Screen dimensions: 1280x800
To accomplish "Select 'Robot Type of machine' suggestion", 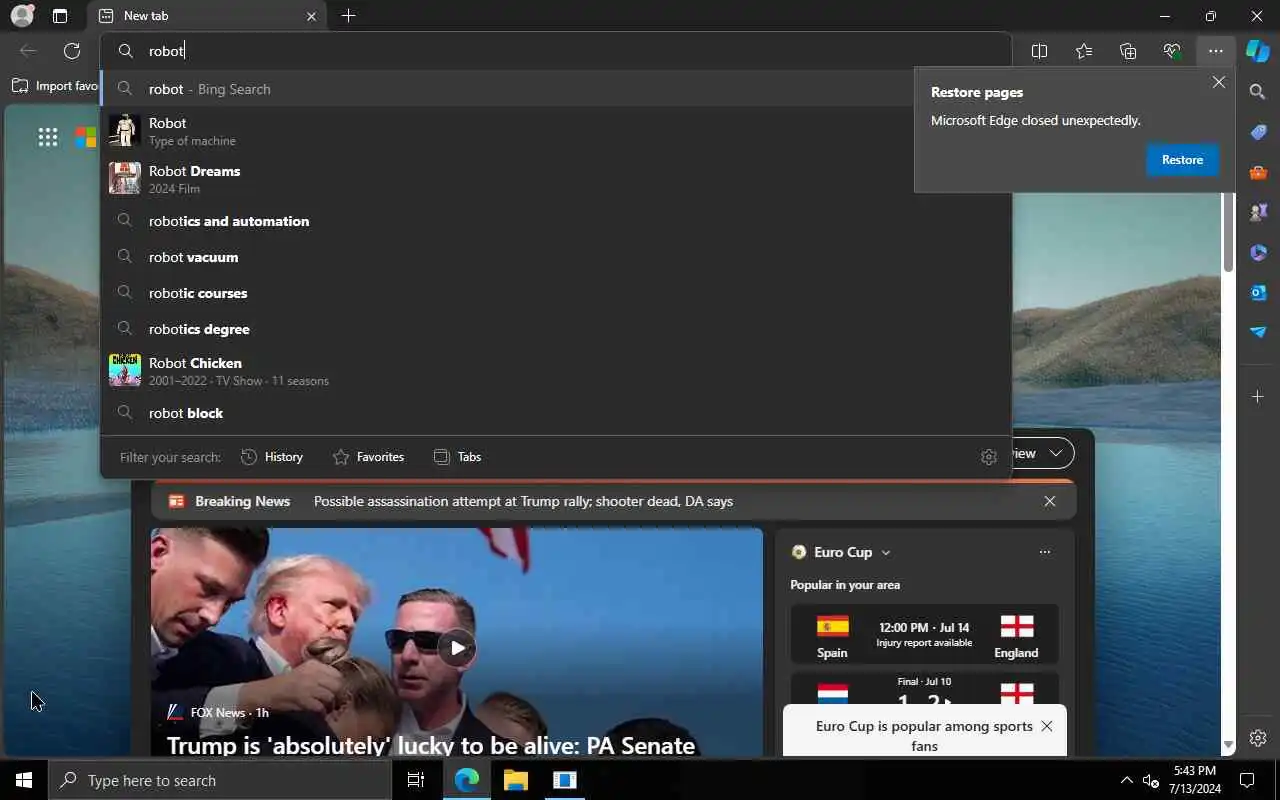I will [556, 131].
